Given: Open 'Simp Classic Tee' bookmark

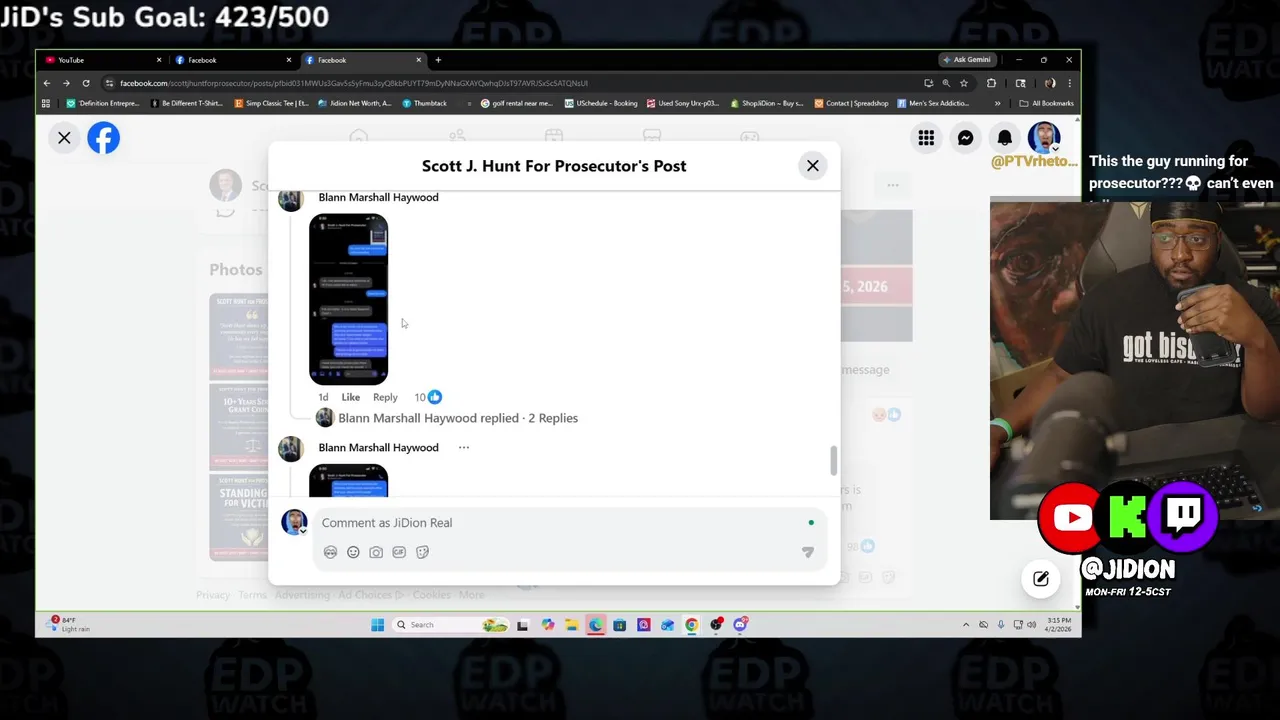Looking at the screenshot, I should pos(271,103).
